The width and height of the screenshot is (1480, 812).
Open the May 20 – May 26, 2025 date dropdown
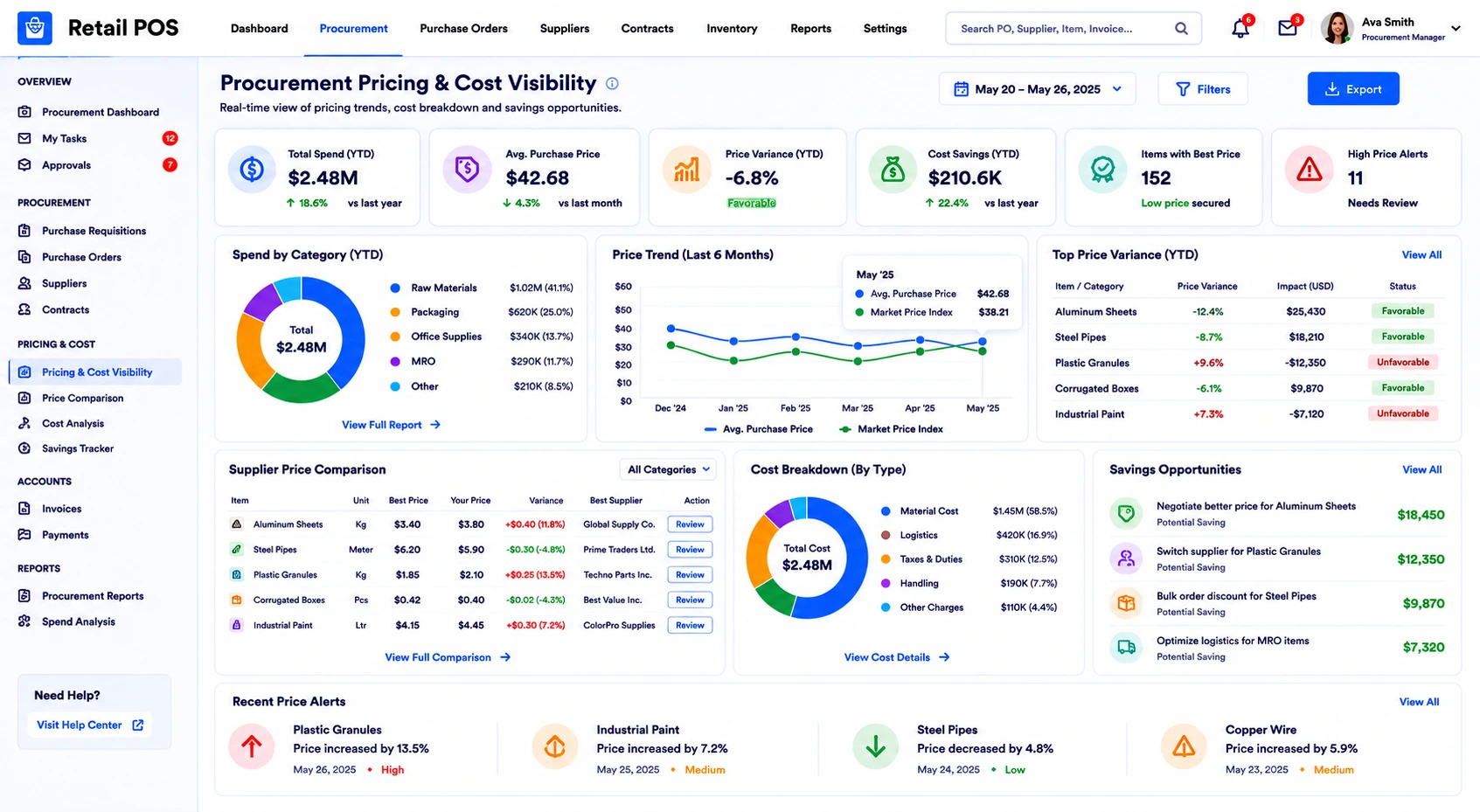click(x=1038, y=89)
